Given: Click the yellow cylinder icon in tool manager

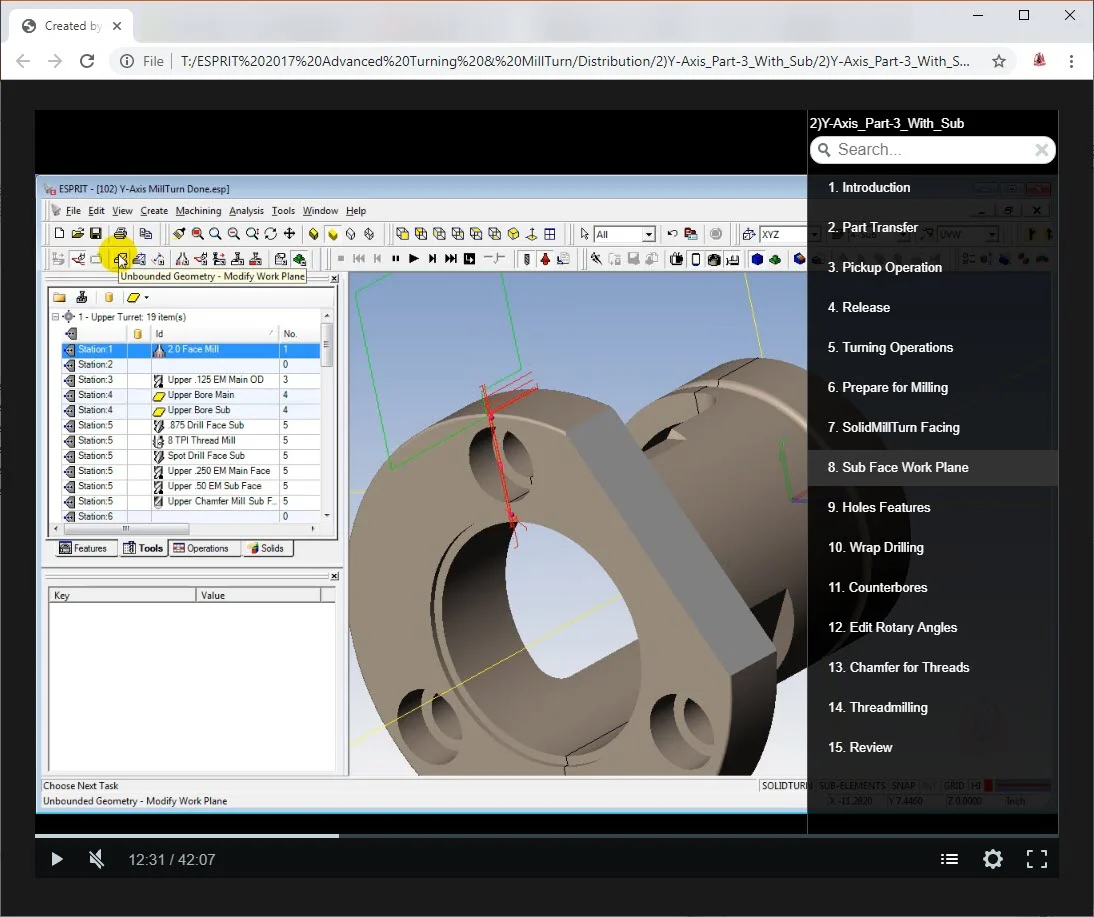Looking at the screenshot, I should point(108,297).
